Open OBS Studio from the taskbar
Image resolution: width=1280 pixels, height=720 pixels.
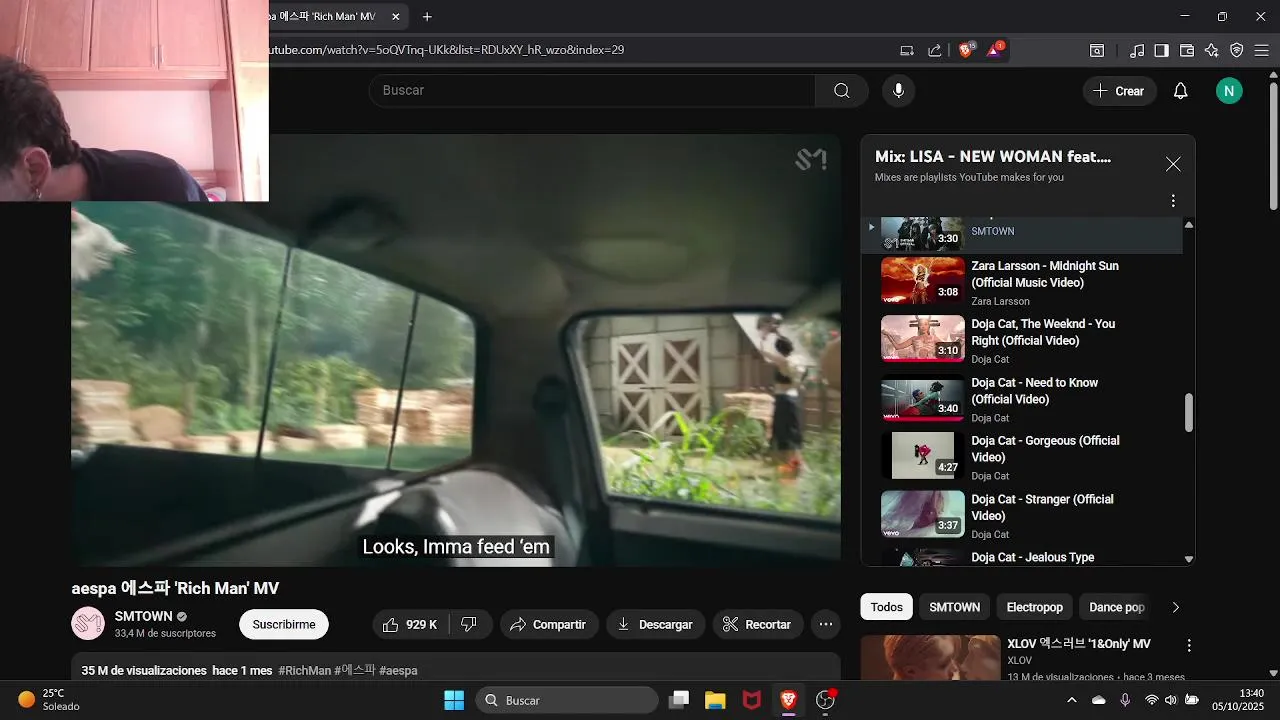825,700
